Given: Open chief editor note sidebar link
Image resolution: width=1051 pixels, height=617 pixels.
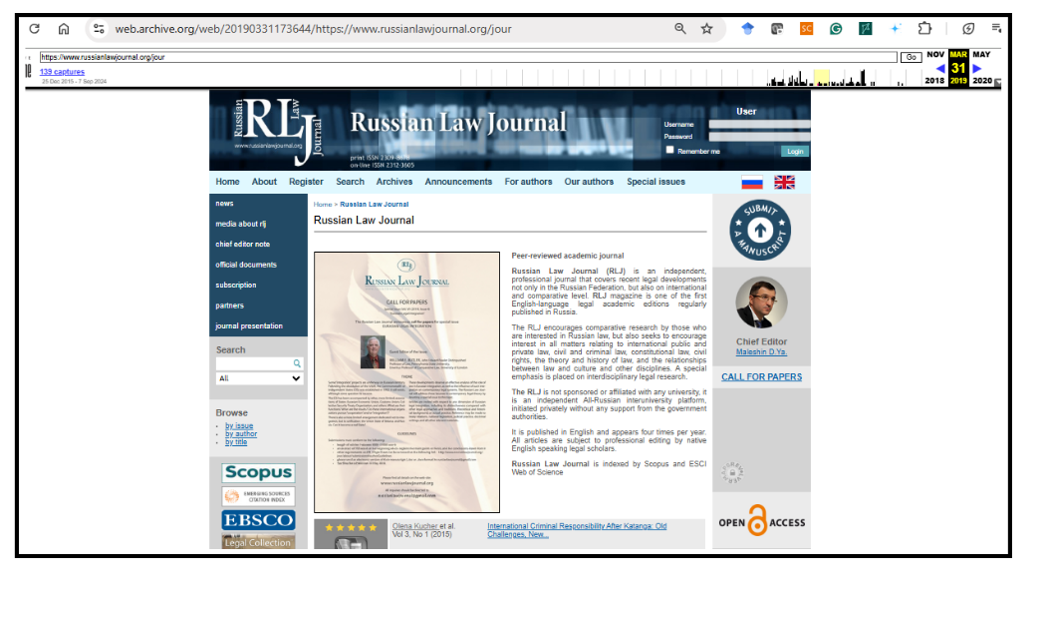Looking at the screenshot, I should click(x=243, y=244).
